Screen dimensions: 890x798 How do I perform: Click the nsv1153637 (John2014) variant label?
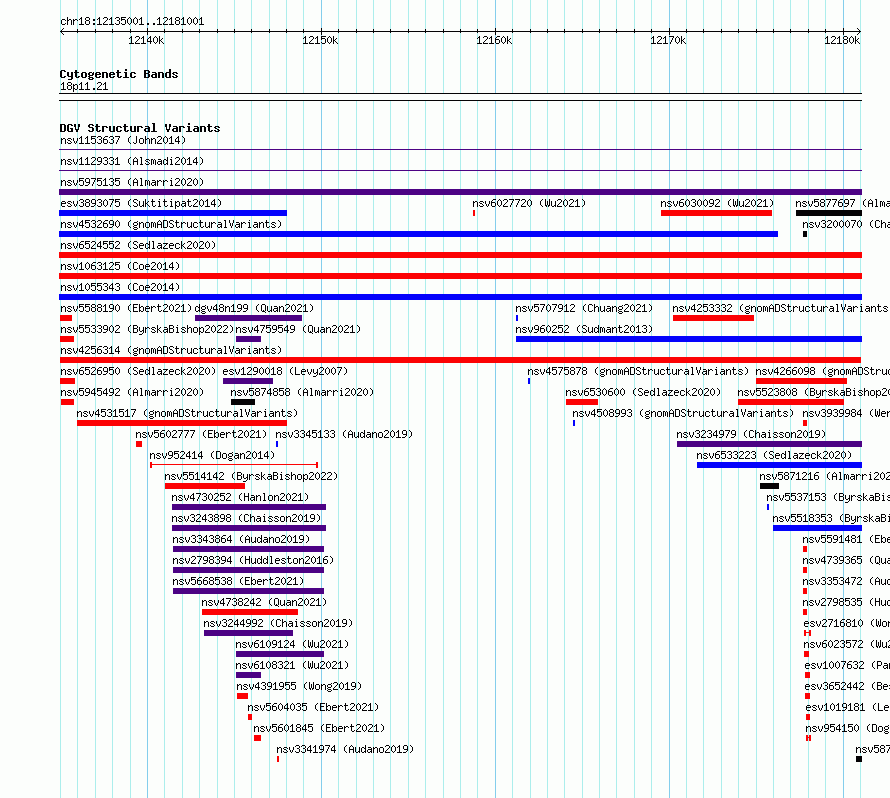(x=123, y=140)
